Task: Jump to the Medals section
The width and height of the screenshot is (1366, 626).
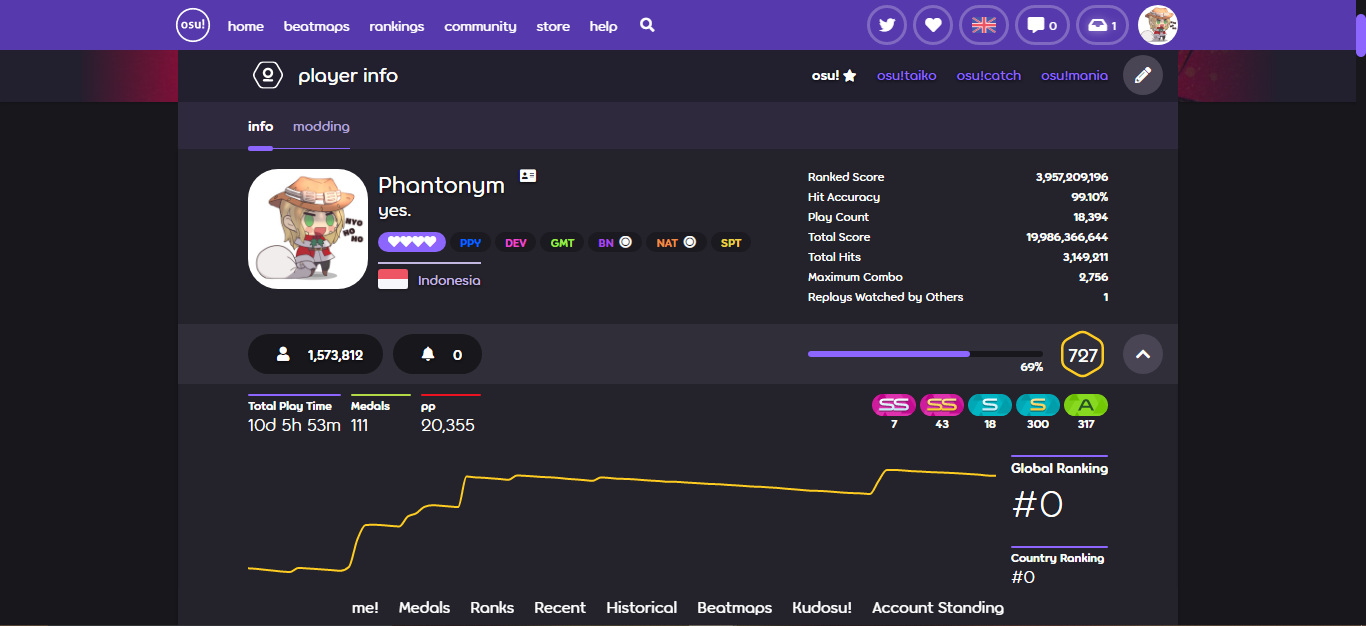Action: coord(424,607)
